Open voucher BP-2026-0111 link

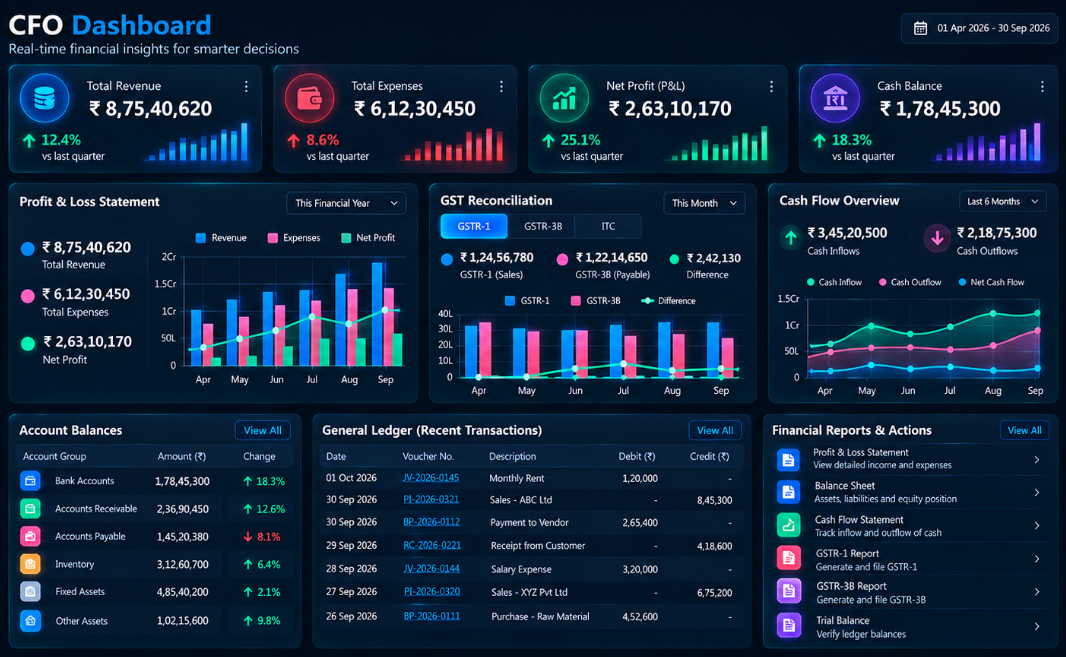tap(432, 616)
